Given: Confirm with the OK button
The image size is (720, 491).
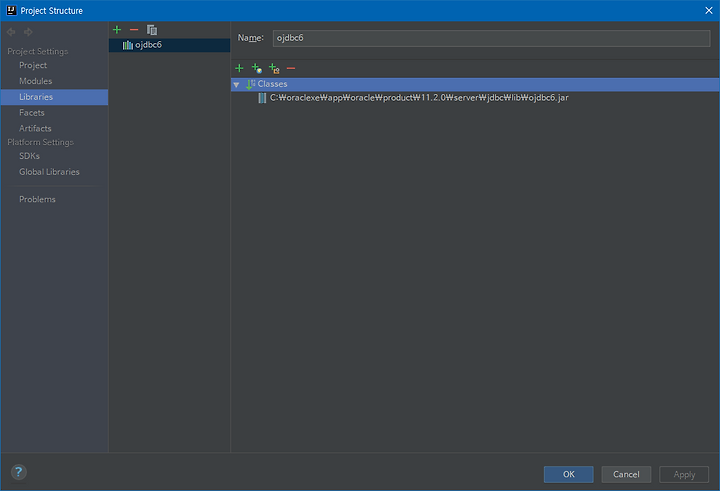Looking at the screenshot, I should [x=568, y=474].
